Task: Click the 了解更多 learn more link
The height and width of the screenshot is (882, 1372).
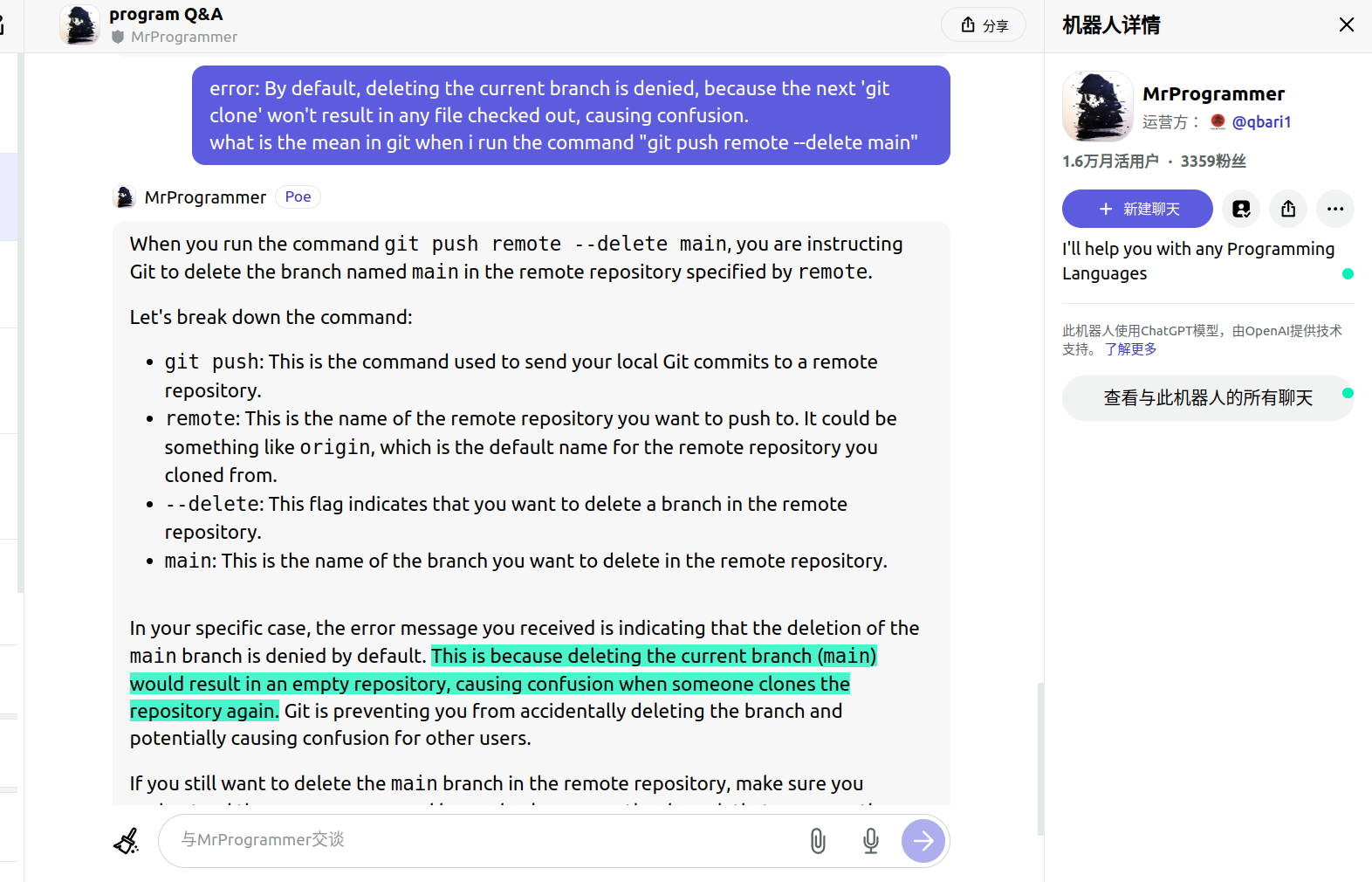Action: (x=1130, y=349)
